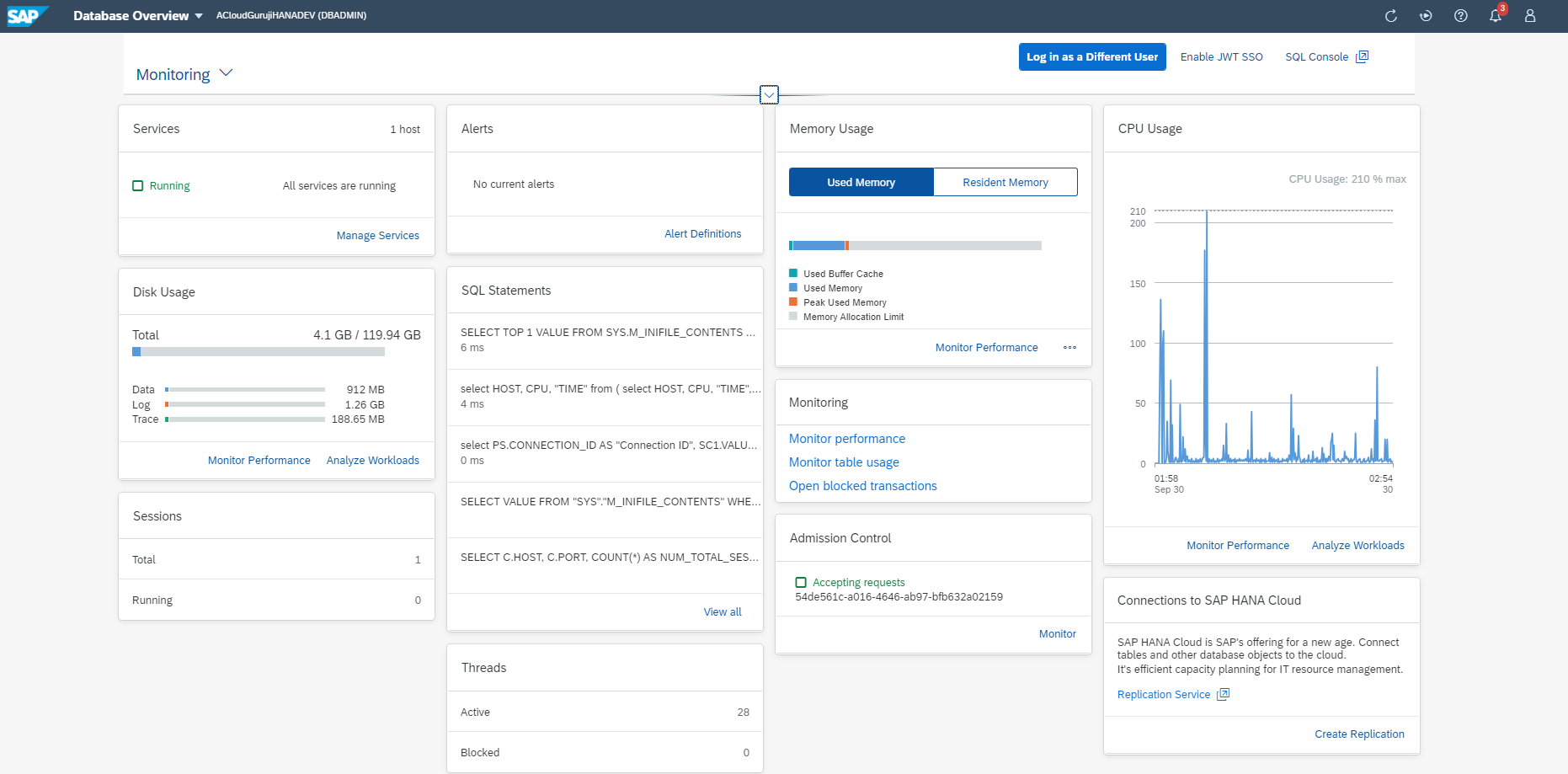The image size is (1568, 774).
Task: Open the notifications bell
Action: (x=1496, y=16)
